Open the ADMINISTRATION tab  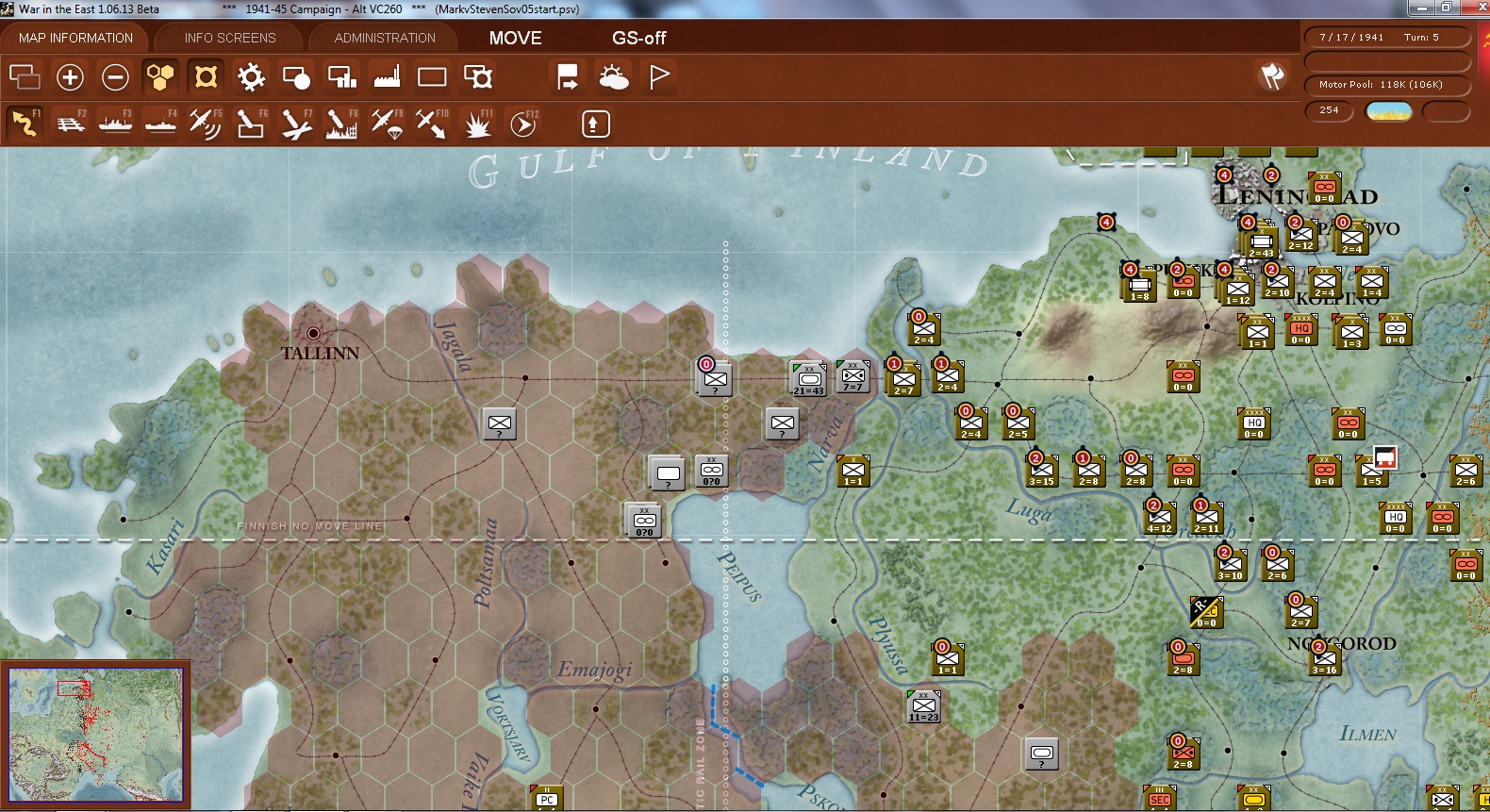coord(385,38)
